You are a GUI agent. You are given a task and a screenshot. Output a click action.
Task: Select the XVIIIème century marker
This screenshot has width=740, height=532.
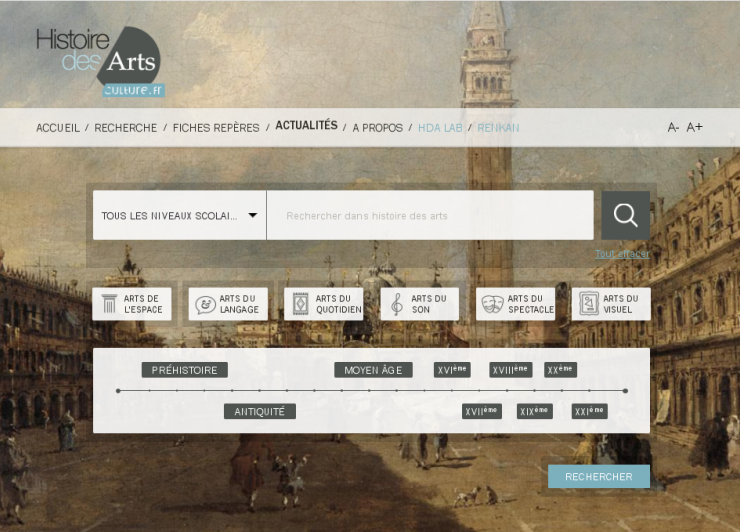[x=511, y=370]
